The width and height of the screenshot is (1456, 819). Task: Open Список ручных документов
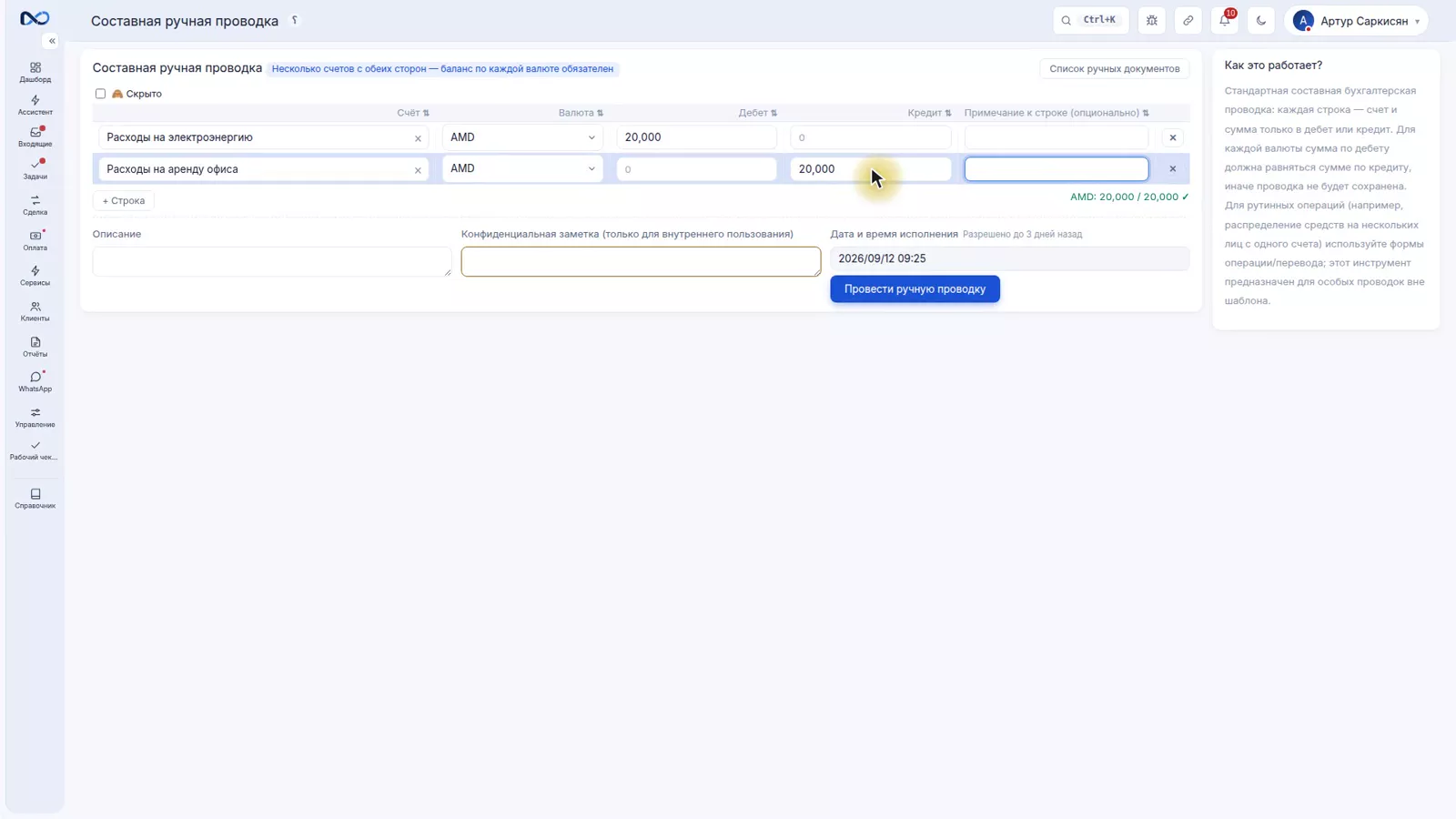pos(1114,68)
